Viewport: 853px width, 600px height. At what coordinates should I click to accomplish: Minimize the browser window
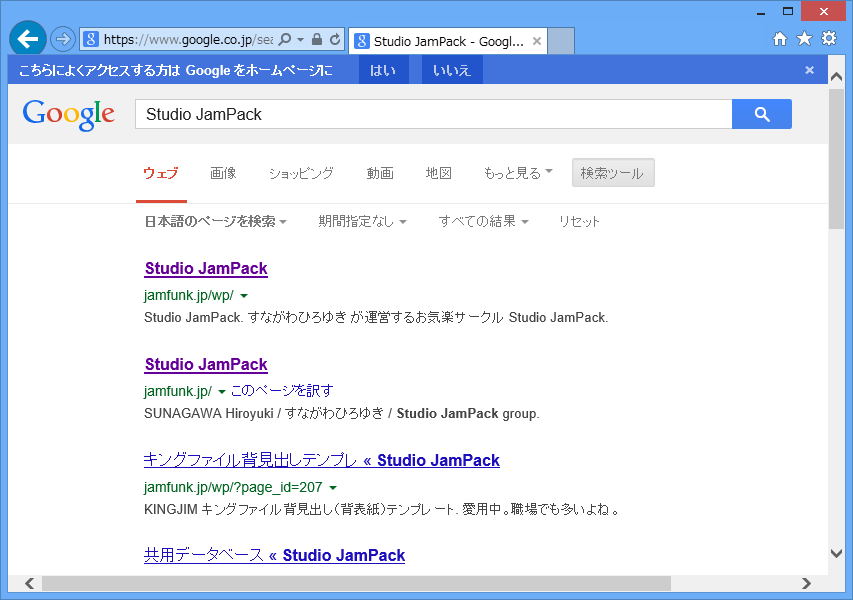pyautogui.click(x=761, y=12)
